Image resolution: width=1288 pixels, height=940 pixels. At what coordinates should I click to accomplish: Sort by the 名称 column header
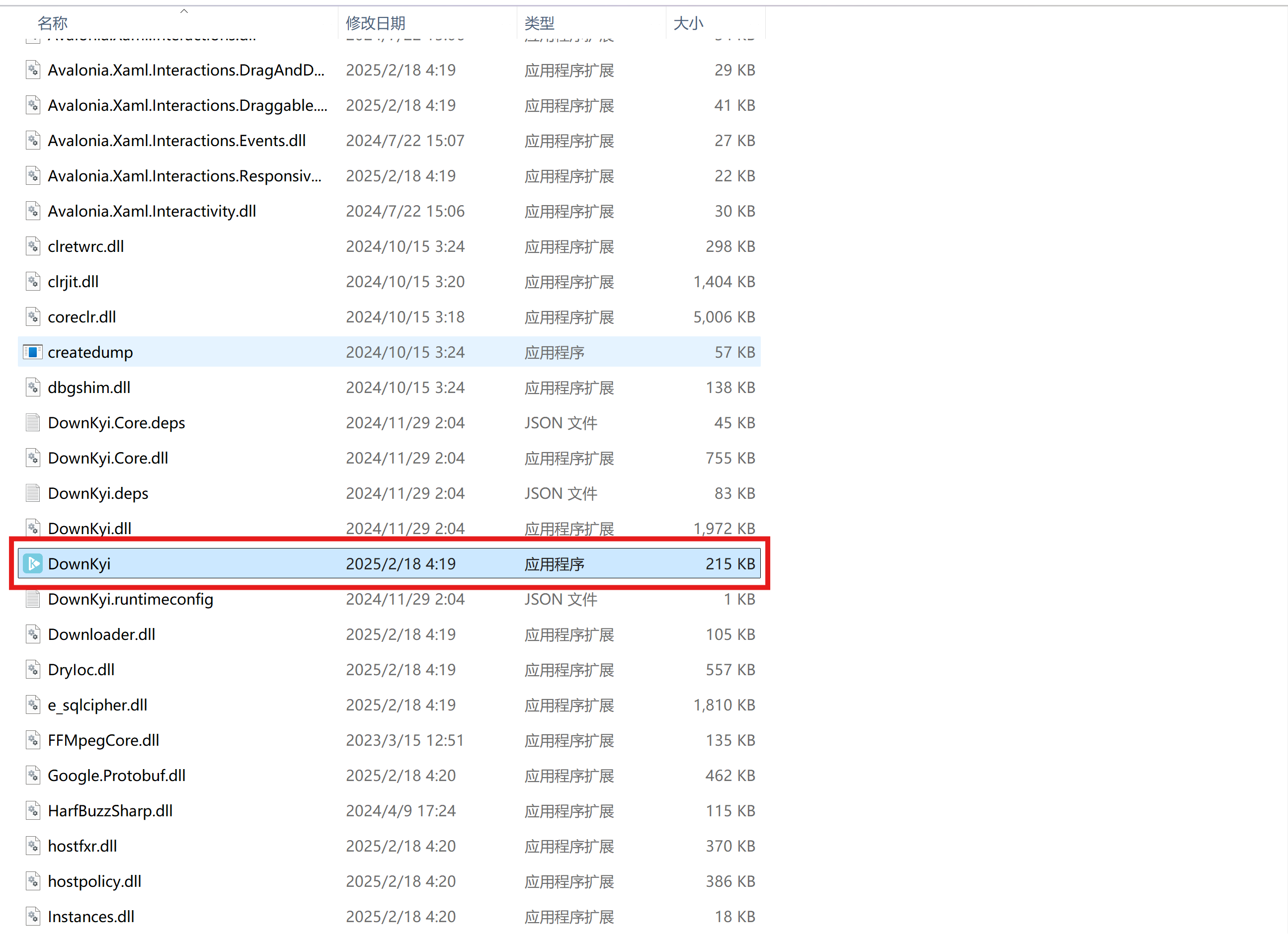pyautogui.click(x=52, y=23)
